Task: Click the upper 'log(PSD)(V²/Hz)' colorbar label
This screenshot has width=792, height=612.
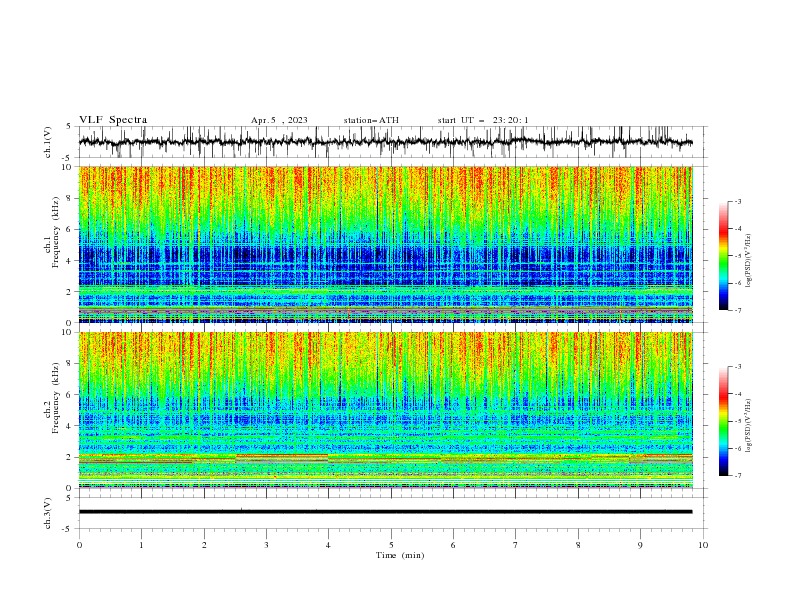Action: coord(748,261)
